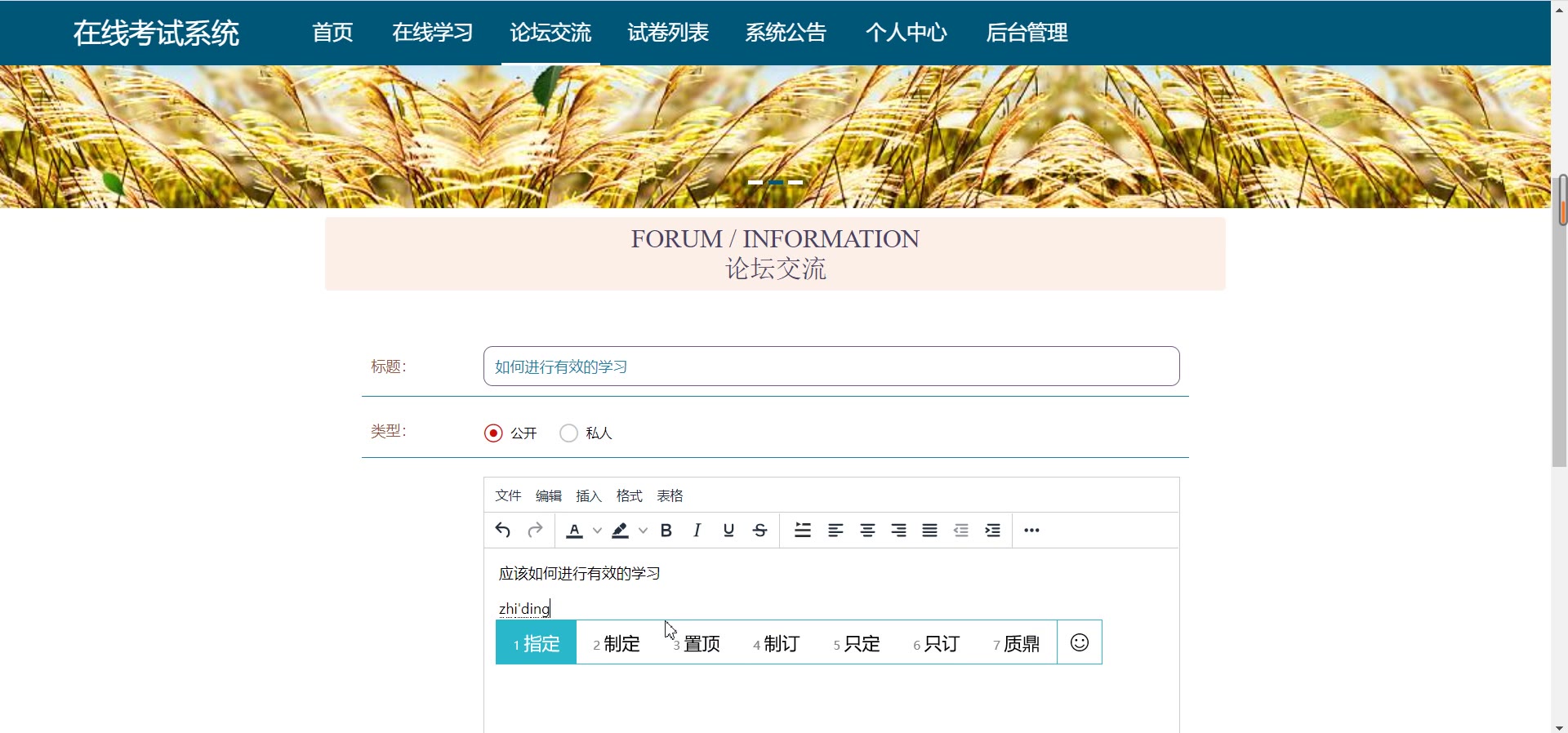Choose IME candidate 2 制定
Image resolution: width=1568 pixels, height=733 pixels.
pos(617,643)
